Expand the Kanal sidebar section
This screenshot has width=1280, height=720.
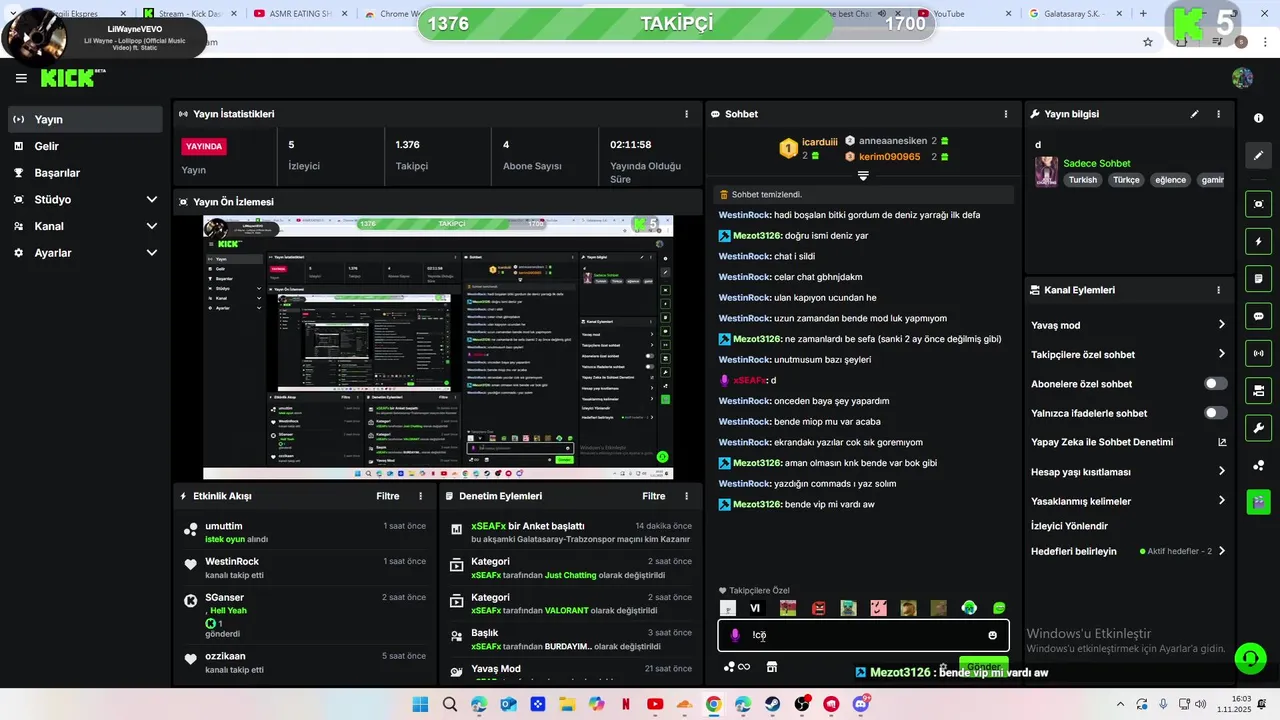tap(85, 226)
